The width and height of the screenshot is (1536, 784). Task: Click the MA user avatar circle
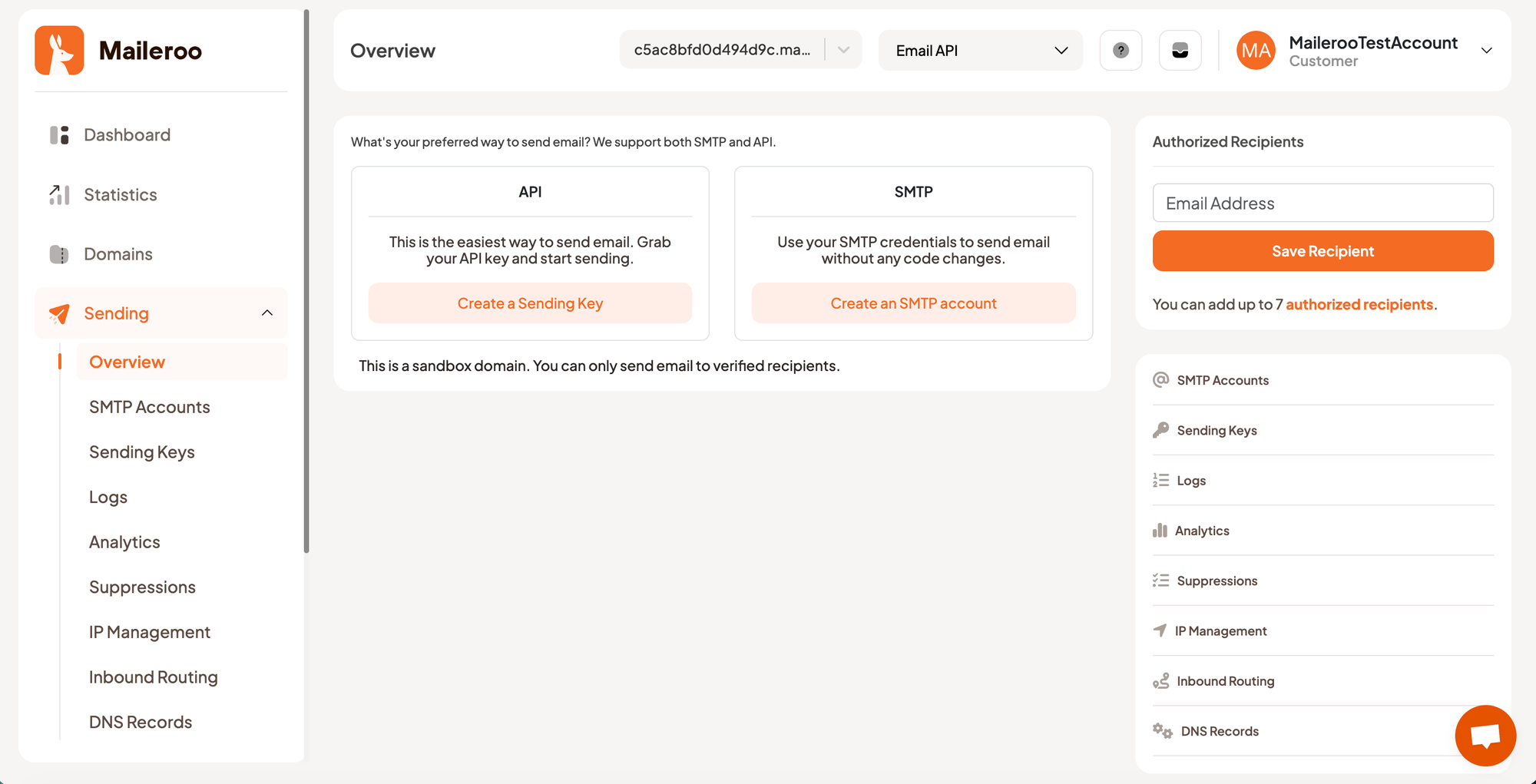click(1256, 51)
